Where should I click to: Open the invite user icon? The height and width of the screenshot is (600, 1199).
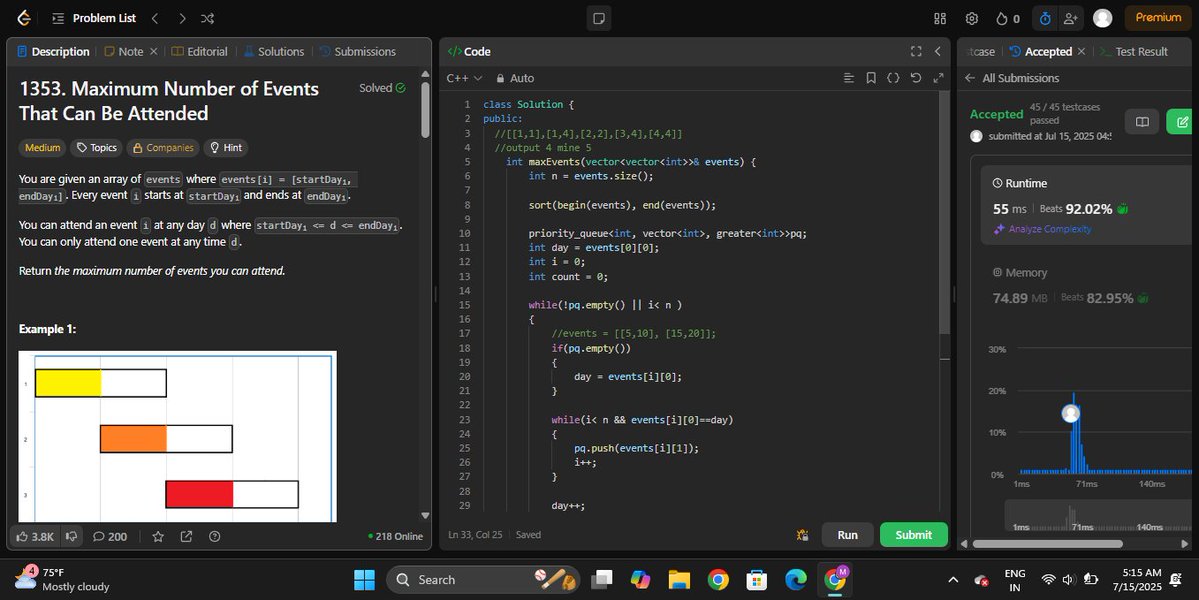tap(1070, 18)
